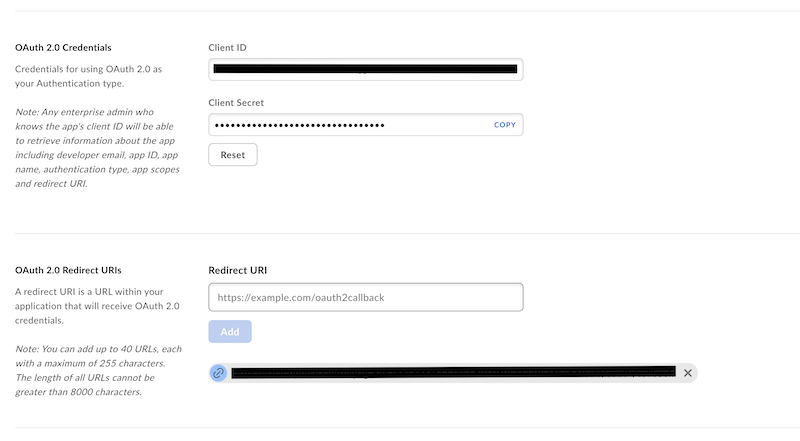Remove the saved redirect URI with the X
The height and width of the screenshot is (441, 800).
click(687, 372)
